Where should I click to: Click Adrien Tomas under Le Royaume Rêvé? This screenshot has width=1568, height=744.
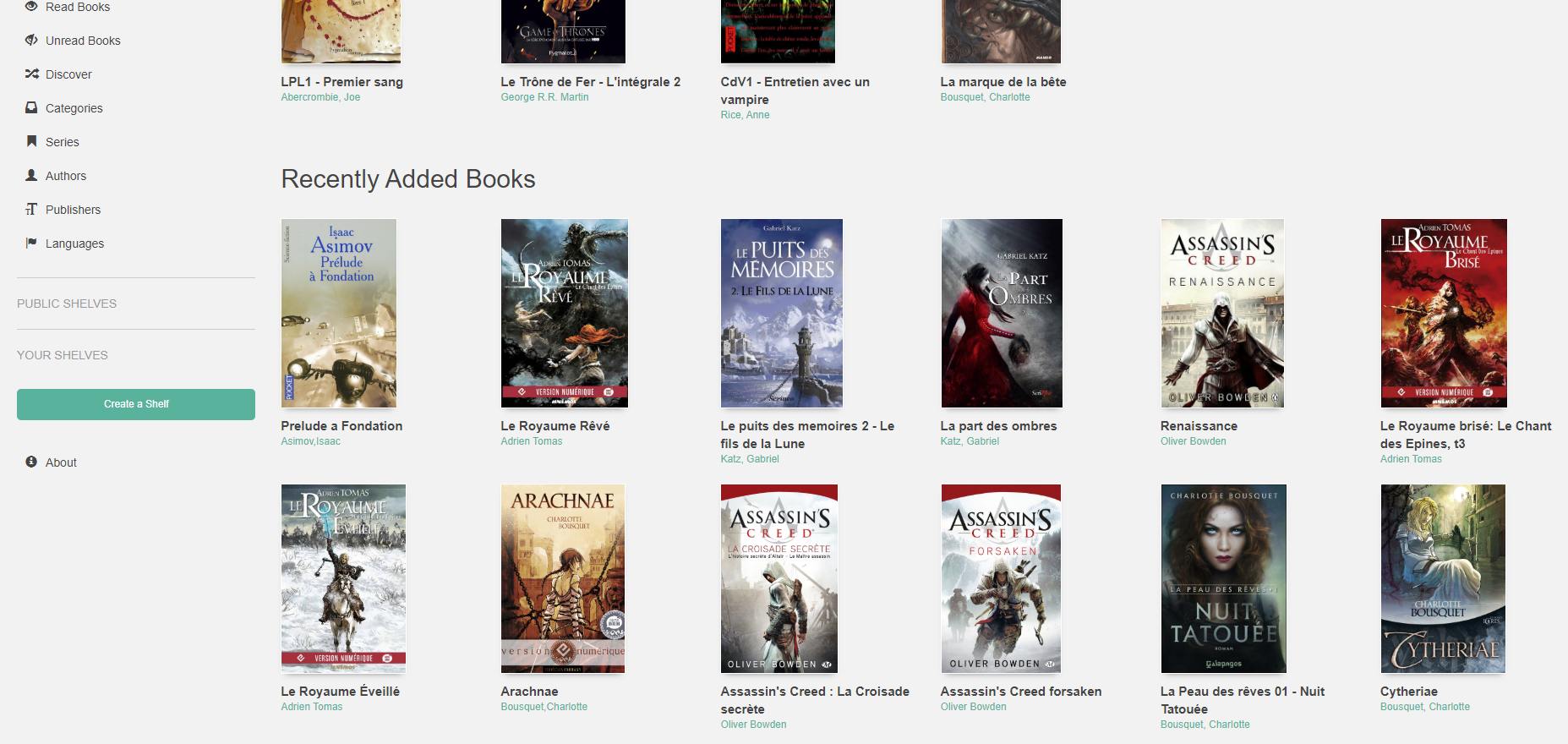(531, 441)
